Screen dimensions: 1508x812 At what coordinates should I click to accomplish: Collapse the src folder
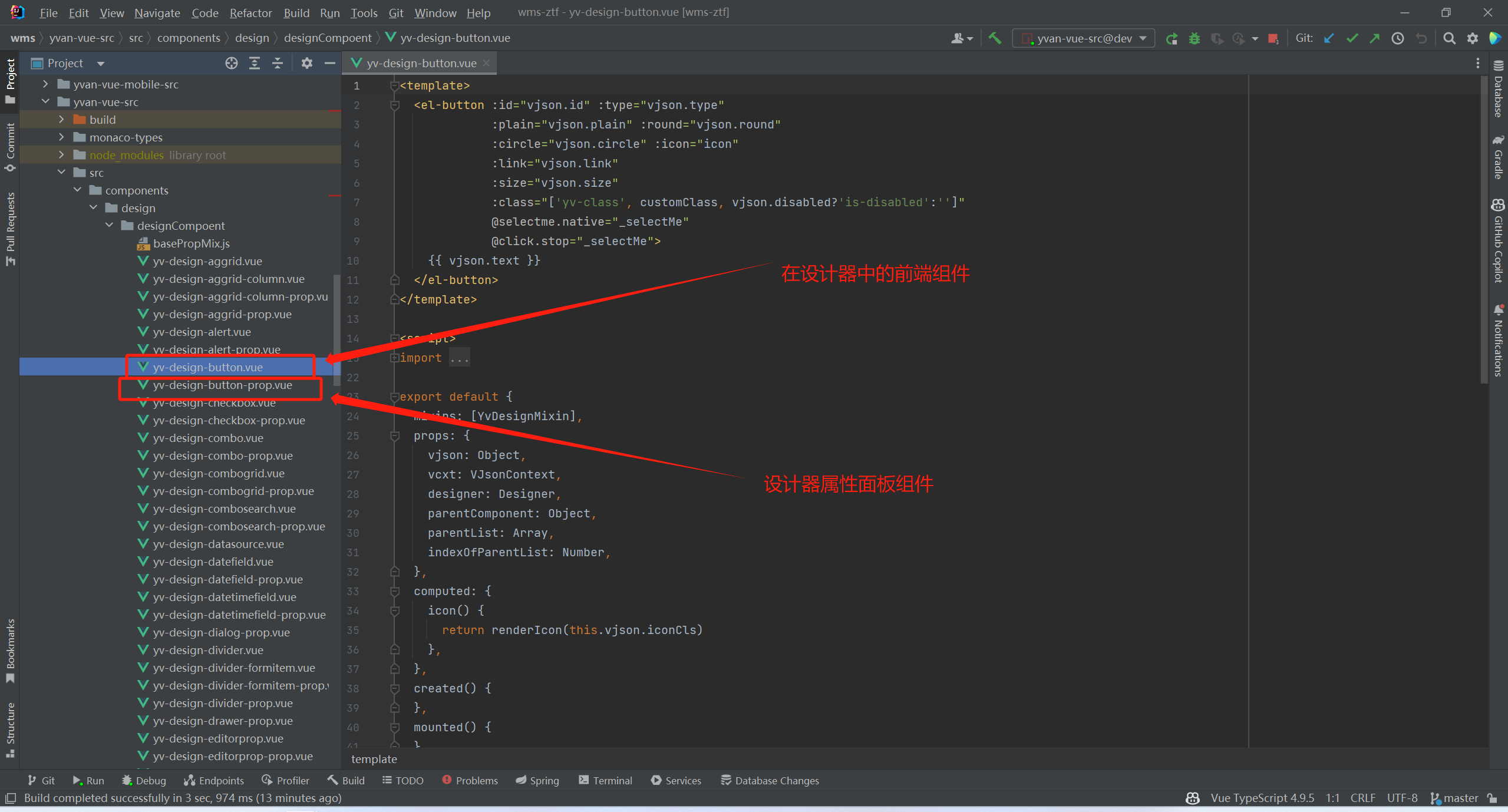coord(61,173)
